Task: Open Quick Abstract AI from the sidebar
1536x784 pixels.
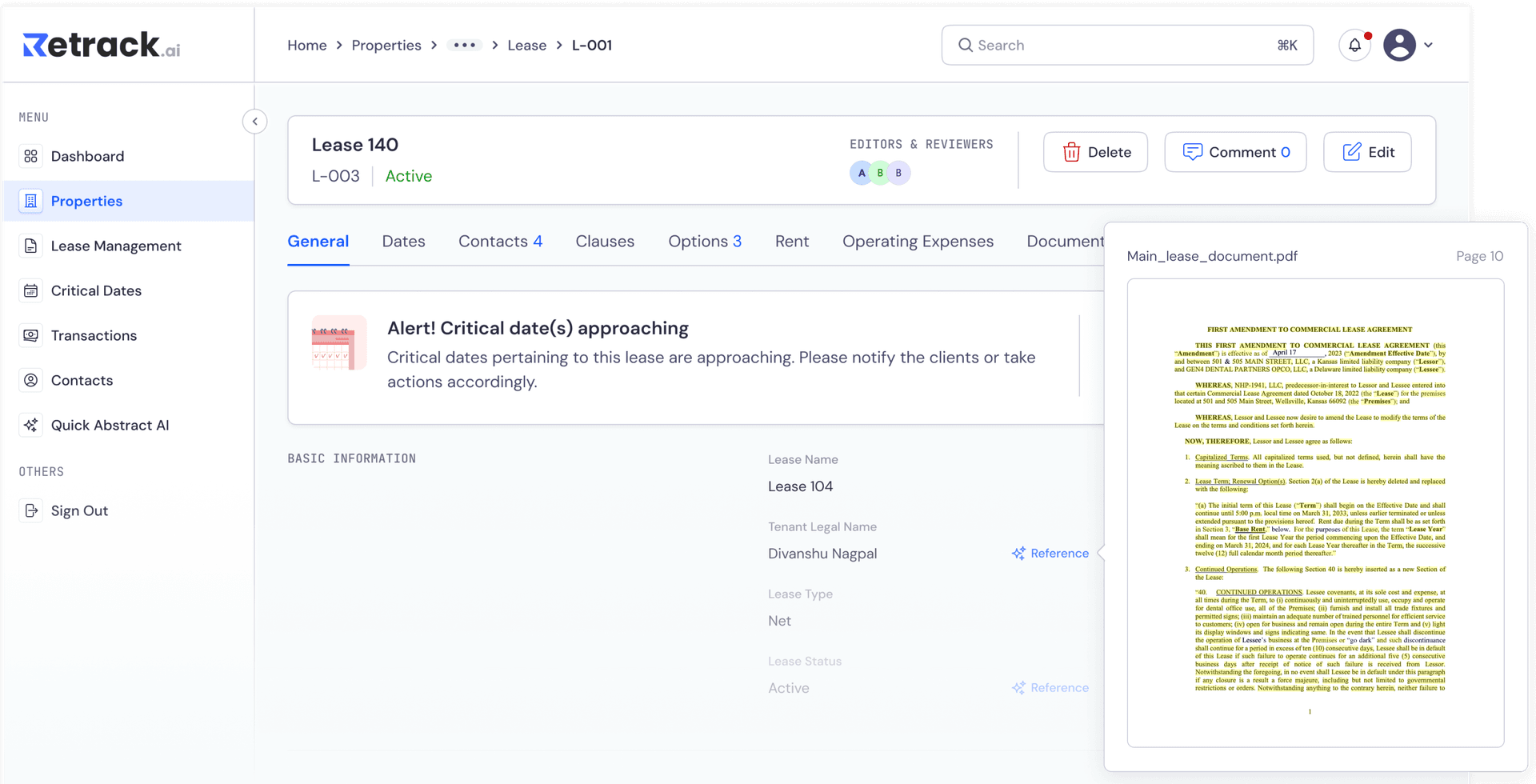Action: [110, 425]
